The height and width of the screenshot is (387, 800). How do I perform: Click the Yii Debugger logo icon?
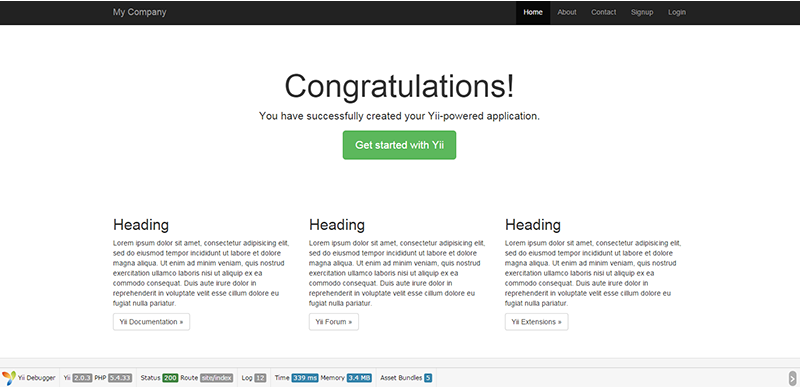9,378
